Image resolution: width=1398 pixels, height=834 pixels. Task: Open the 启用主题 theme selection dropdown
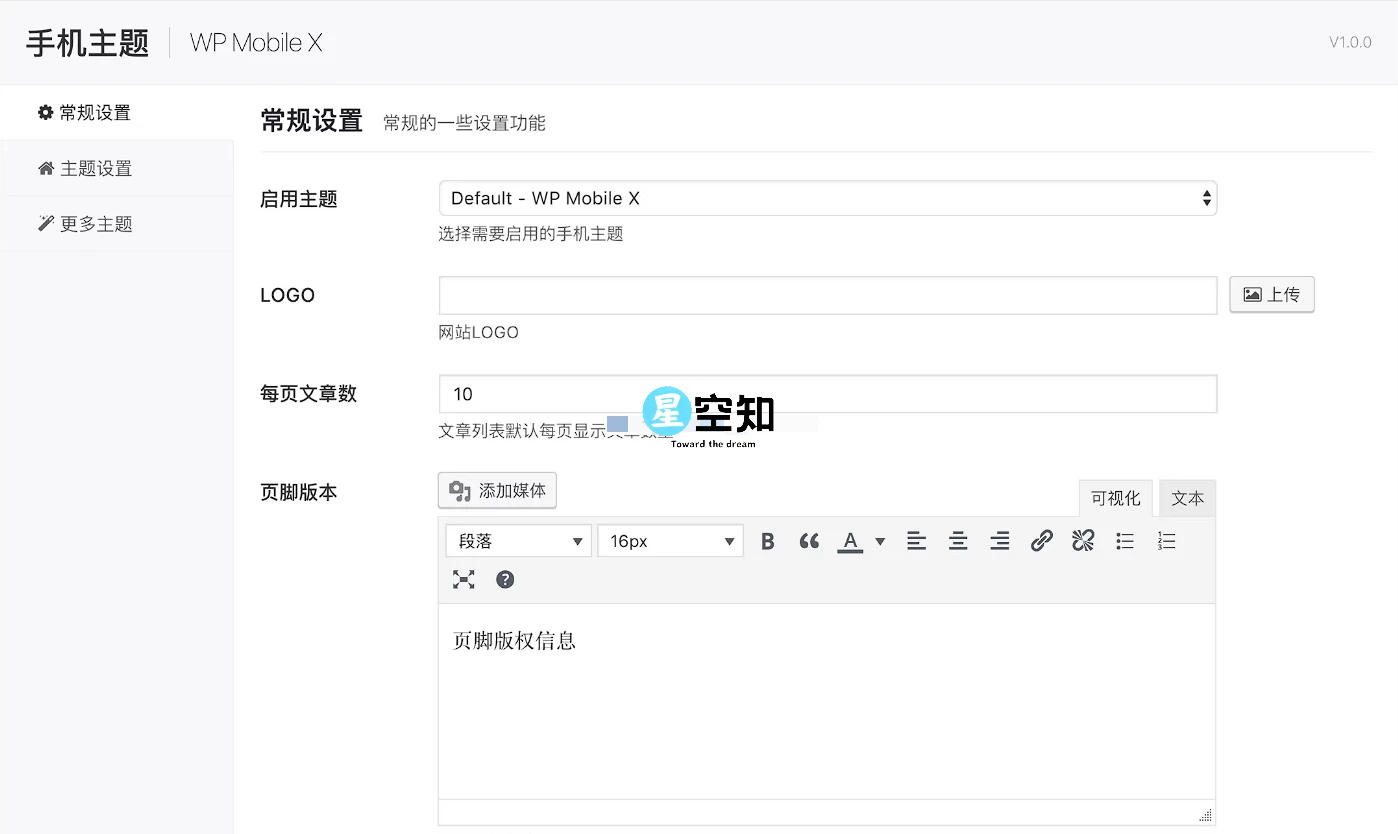828,198
